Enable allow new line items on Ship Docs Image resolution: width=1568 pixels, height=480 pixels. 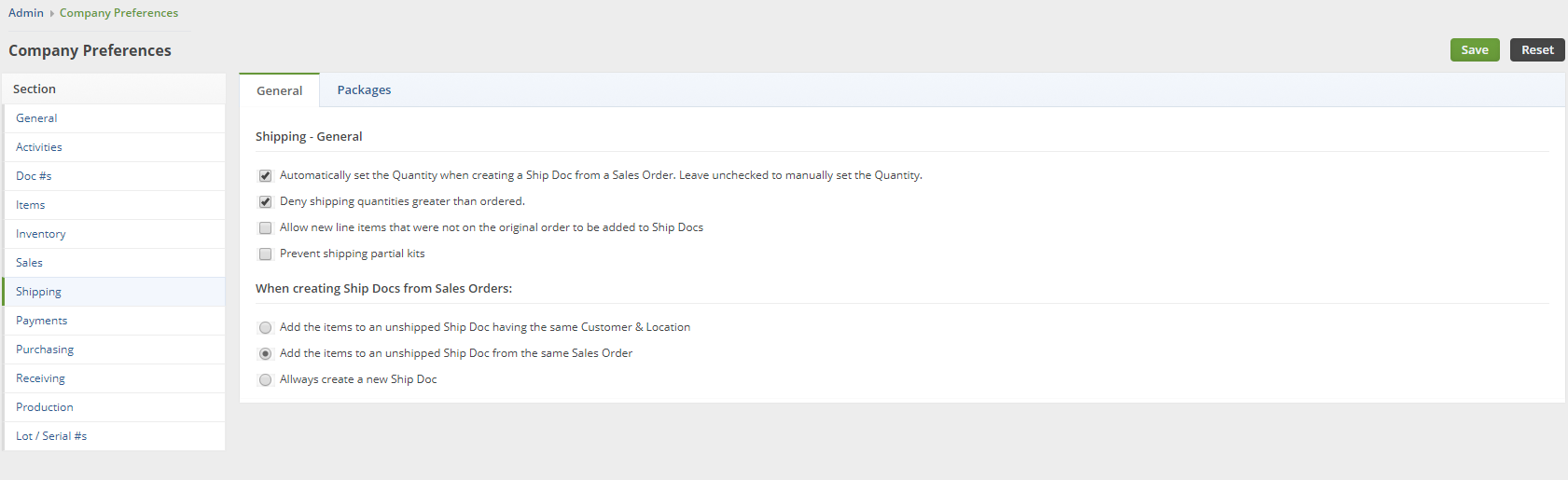coord(266,227)
